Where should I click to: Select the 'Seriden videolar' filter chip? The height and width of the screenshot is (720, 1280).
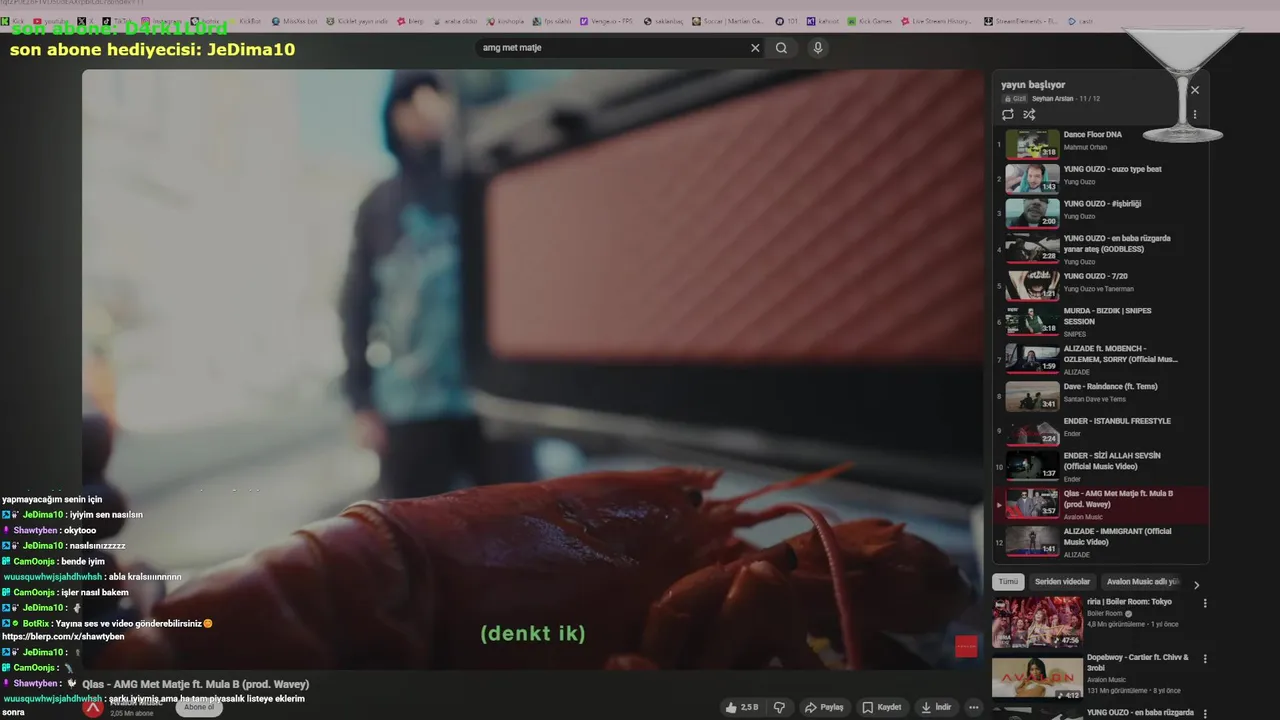tap(1062, 582)
